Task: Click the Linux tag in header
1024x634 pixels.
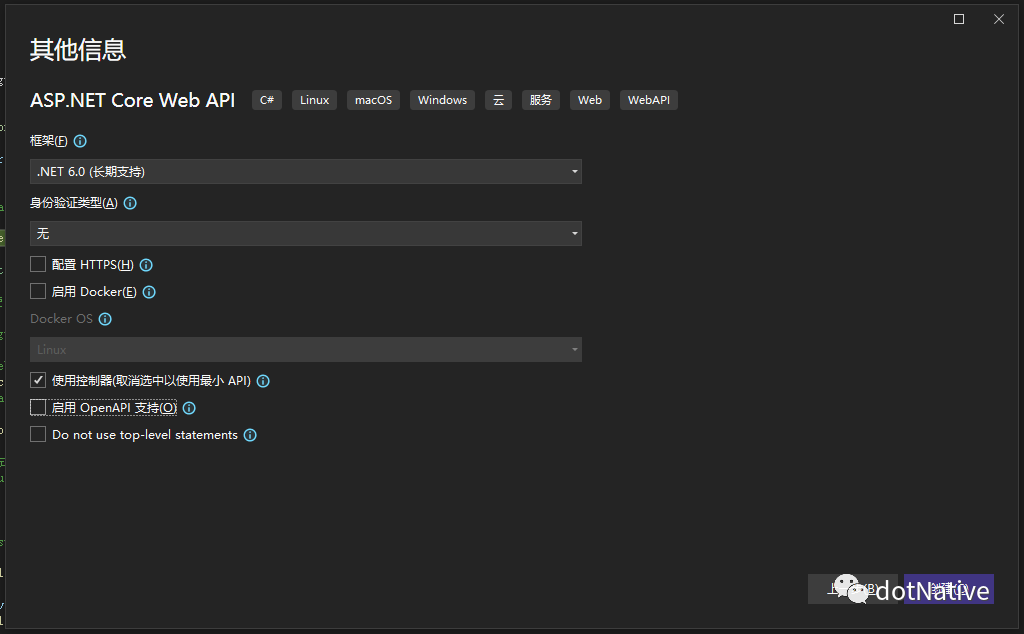Action: click(314, 100)
